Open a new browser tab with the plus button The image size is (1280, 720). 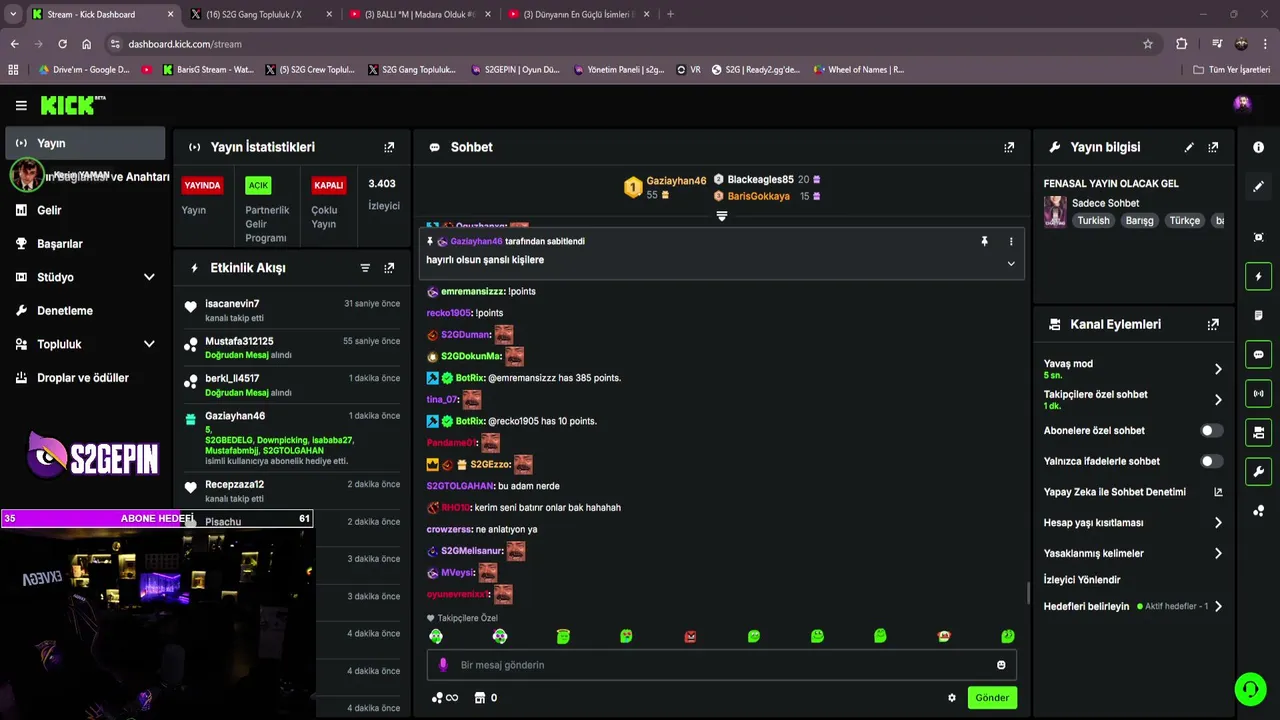pyautogui.click(x=670, y=14)
